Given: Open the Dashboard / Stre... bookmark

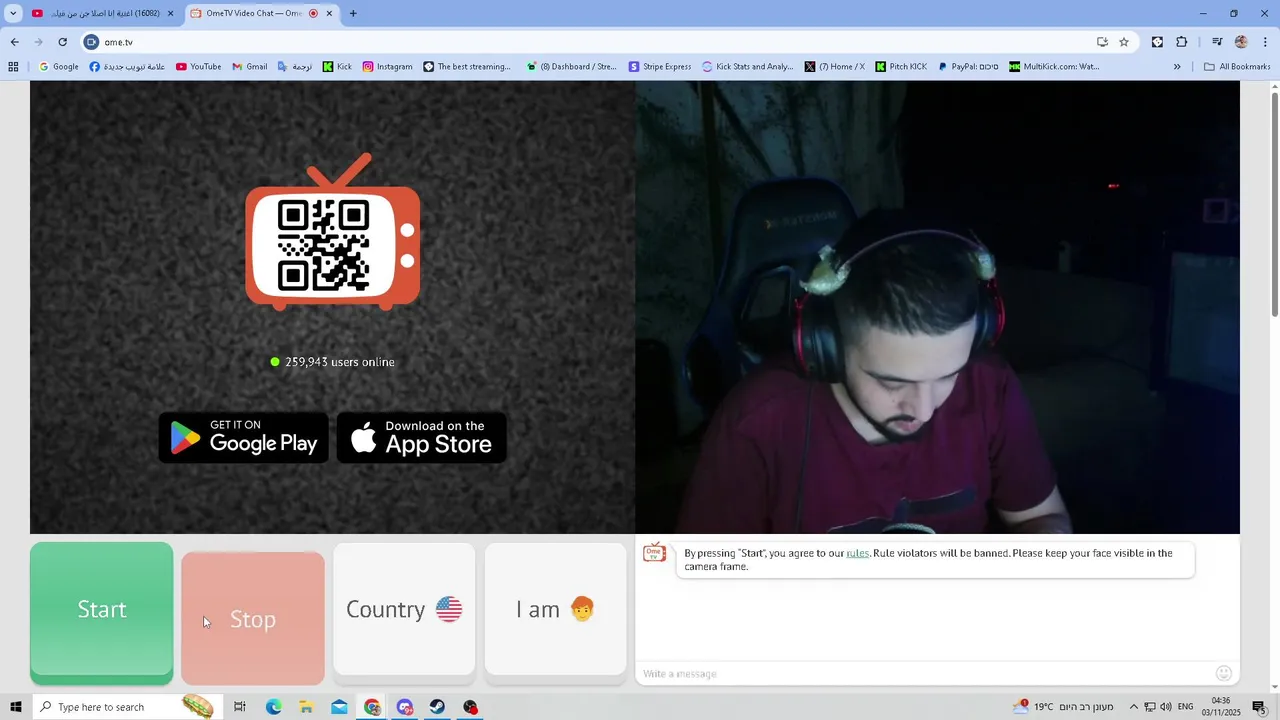Looking at the screenshot, I should click(x=571, y=67).
